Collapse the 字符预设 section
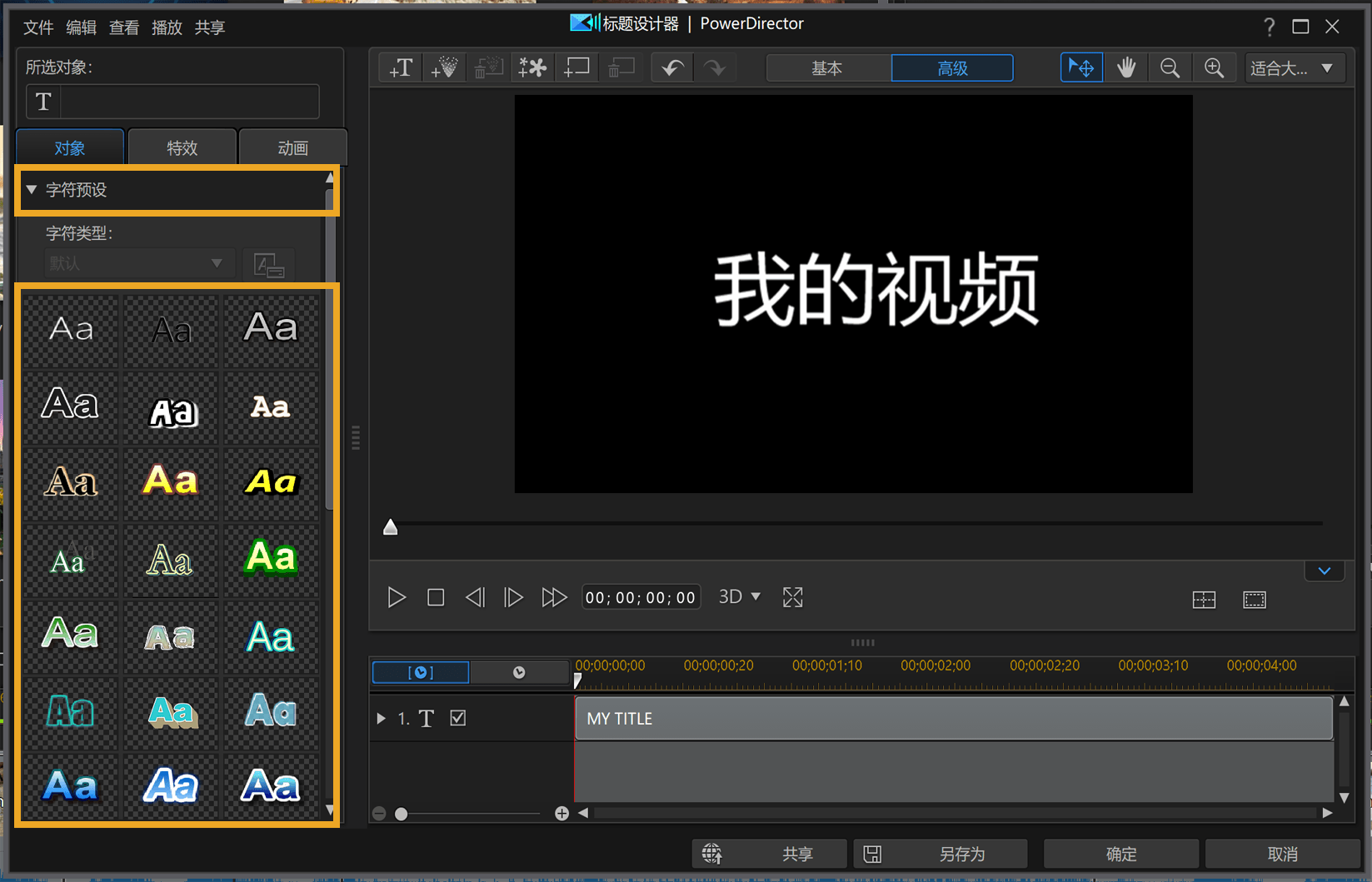This screenshot has width=1372, height=882. coord(32,190)
